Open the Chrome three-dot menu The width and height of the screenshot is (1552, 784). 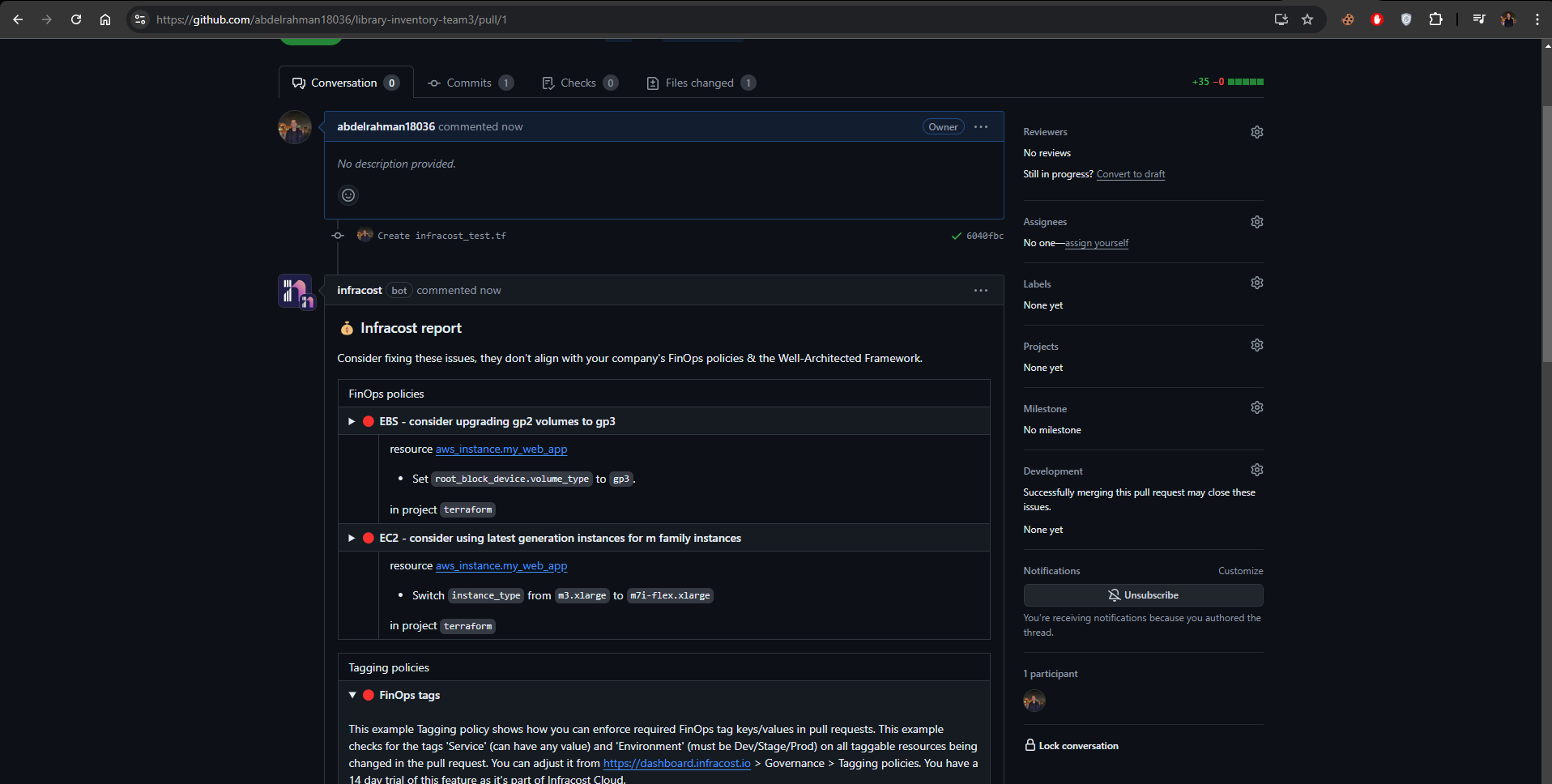(x=1537, y=19)
